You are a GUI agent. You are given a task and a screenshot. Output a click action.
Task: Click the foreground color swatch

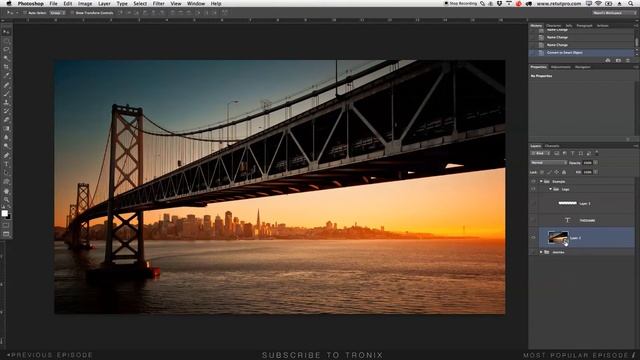(4, 213)
